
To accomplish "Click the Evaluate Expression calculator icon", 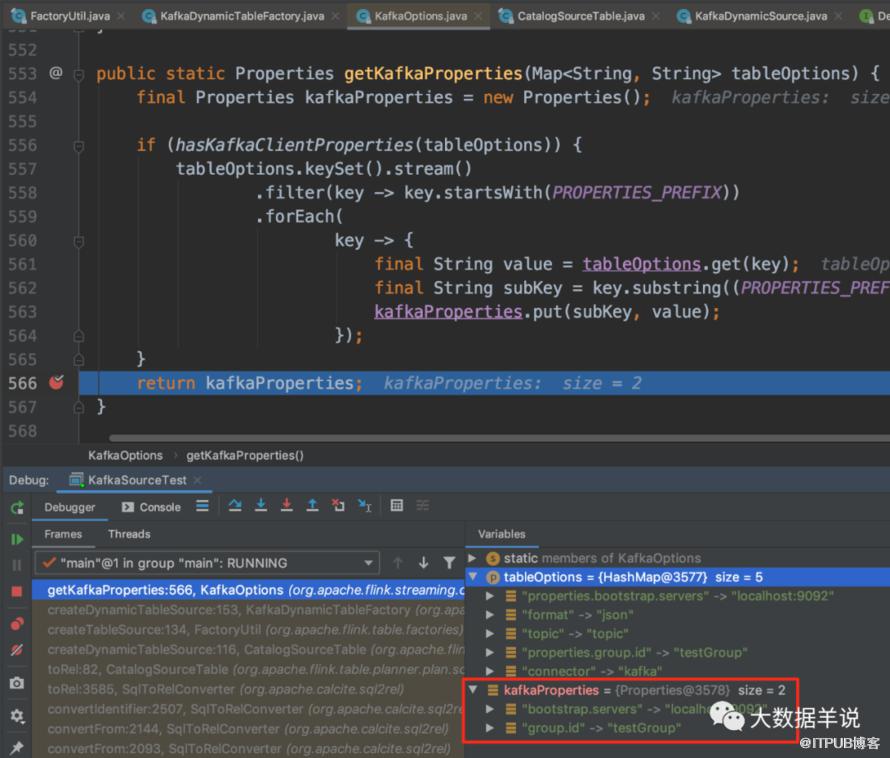I will click(397, 505).
